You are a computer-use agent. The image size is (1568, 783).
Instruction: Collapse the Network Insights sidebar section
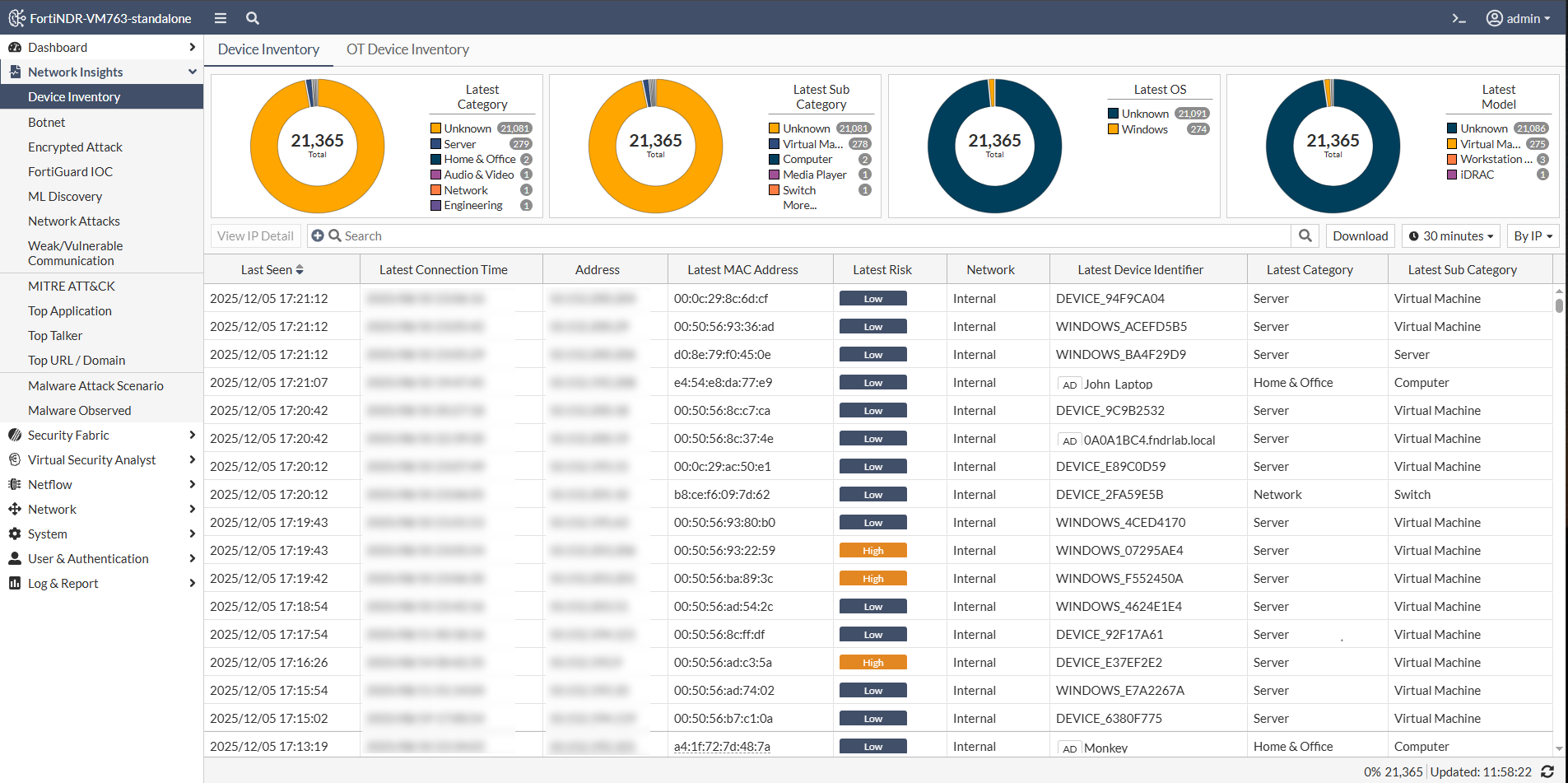pos(192,72)
